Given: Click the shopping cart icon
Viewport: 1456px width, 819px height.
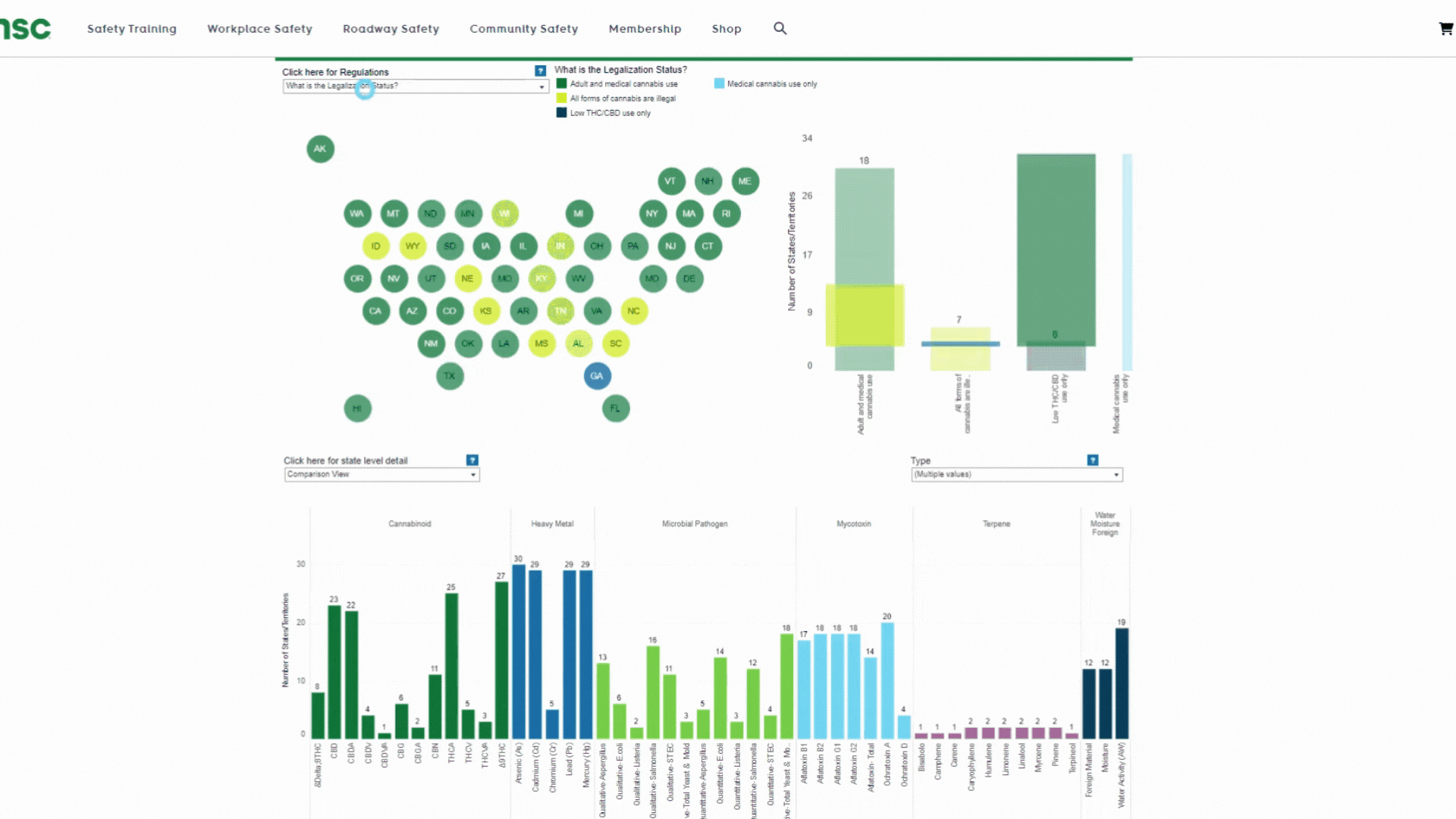Looking at the screenshot, I should point(1446,28).
